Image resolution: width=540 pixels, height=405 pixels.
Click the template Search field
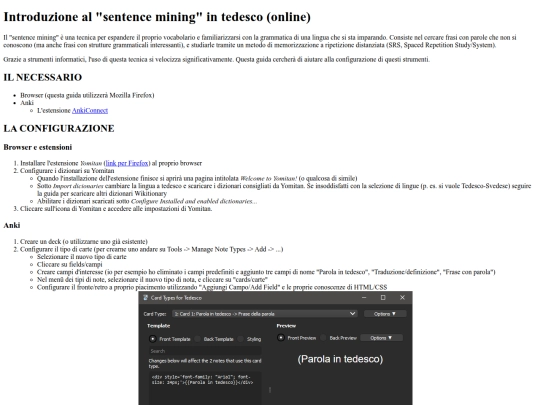click(x=205, y=351)
